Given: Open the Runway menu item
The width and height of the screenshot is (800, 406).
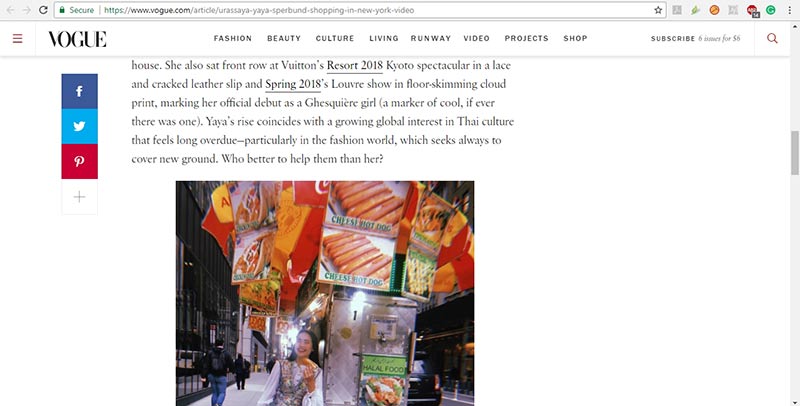Looking at the screenshot, I should (x=431, y=38).
